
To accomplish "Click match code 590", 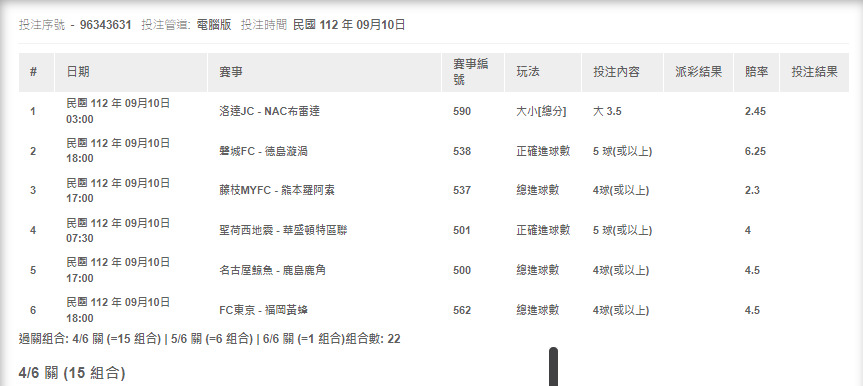I will (462, 111).
